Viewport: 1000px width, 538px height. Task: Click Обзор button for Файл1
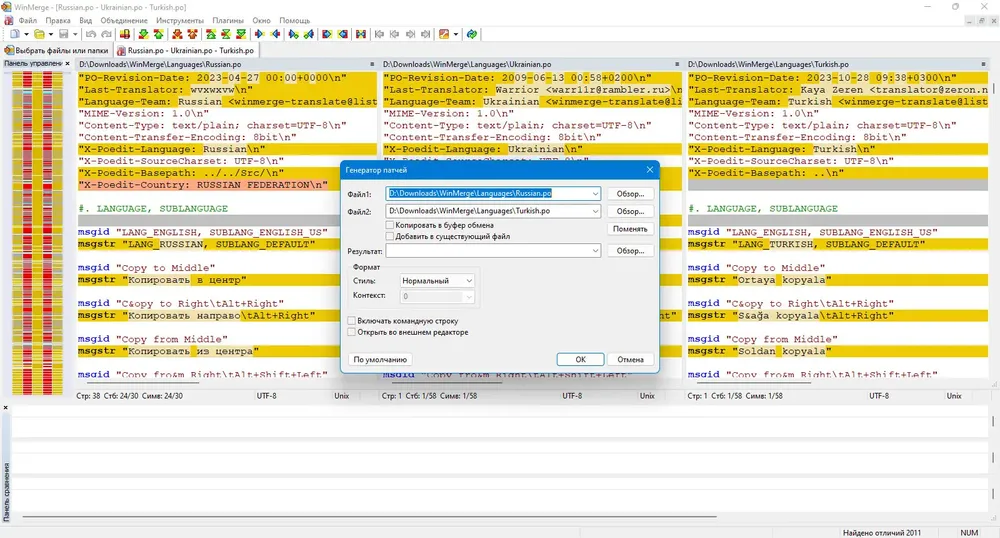(630, 194)
